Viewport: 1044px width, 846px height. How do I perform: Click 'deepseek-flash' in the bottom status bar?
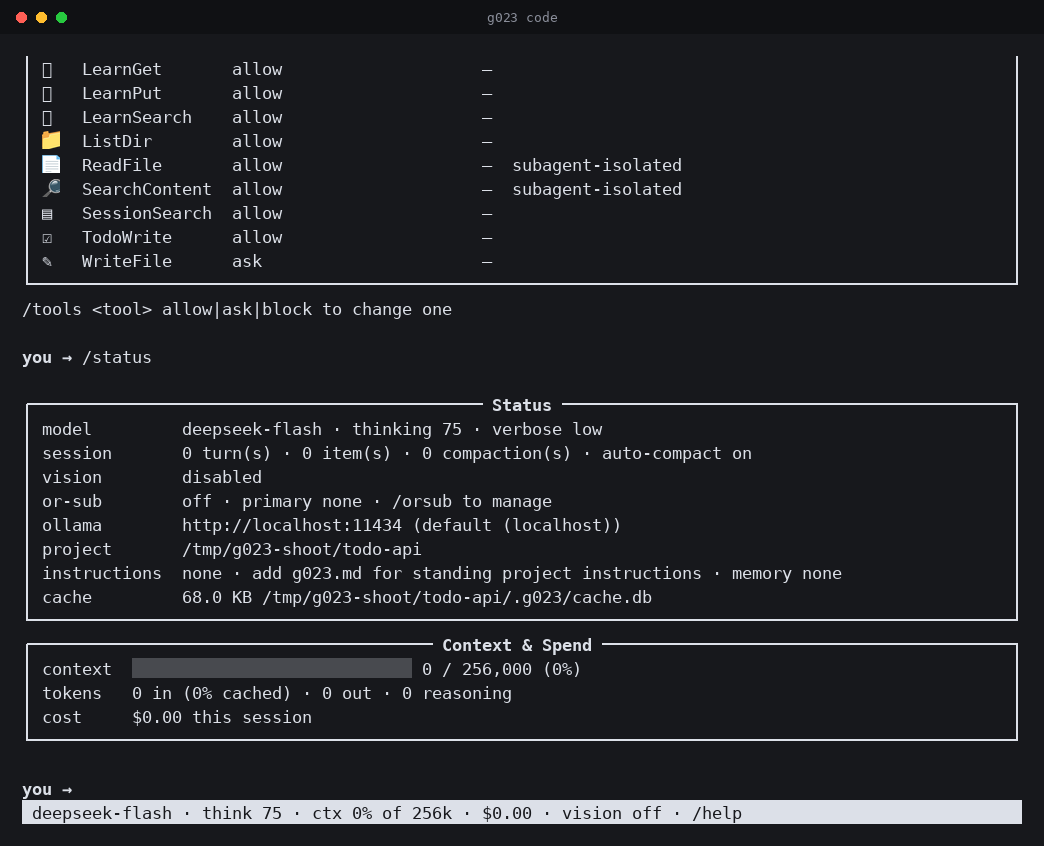tap(102, 813)
